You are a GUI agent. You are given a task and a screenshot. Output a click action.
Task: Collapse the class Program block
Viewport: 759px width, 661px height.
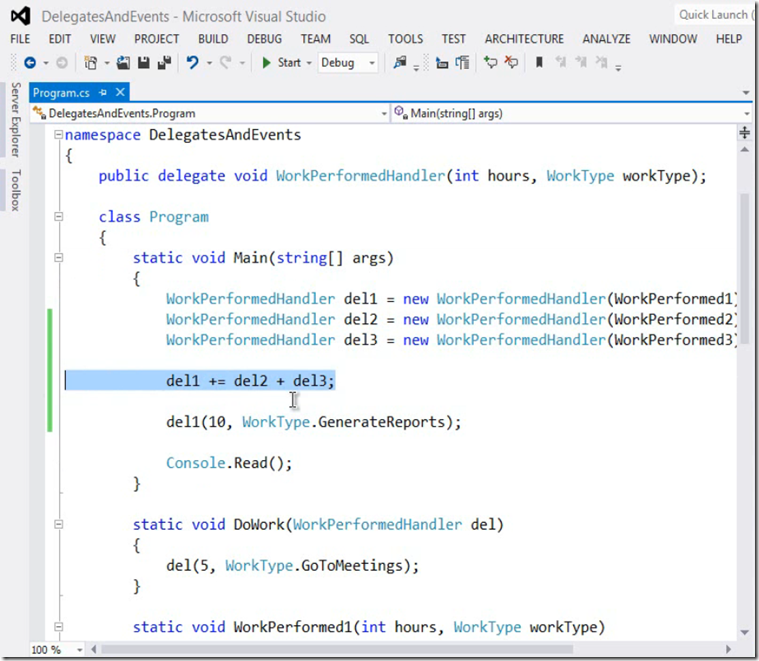pos(59,217)
